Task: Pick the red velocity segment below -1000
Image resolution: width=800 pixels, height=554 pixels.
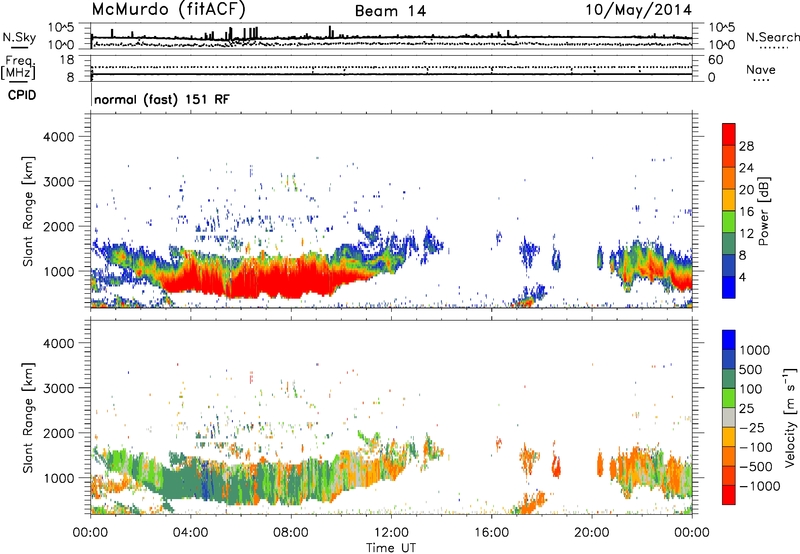Action: 729,495
